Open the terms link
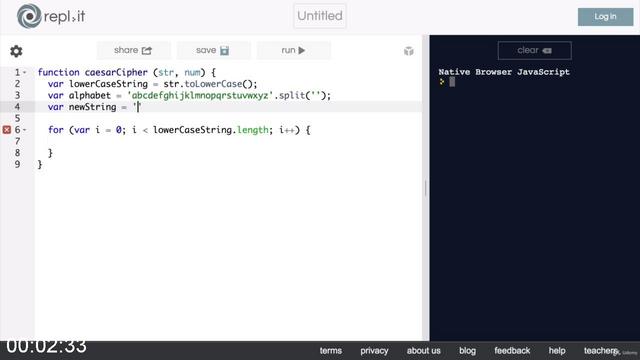 click(331, 351)
